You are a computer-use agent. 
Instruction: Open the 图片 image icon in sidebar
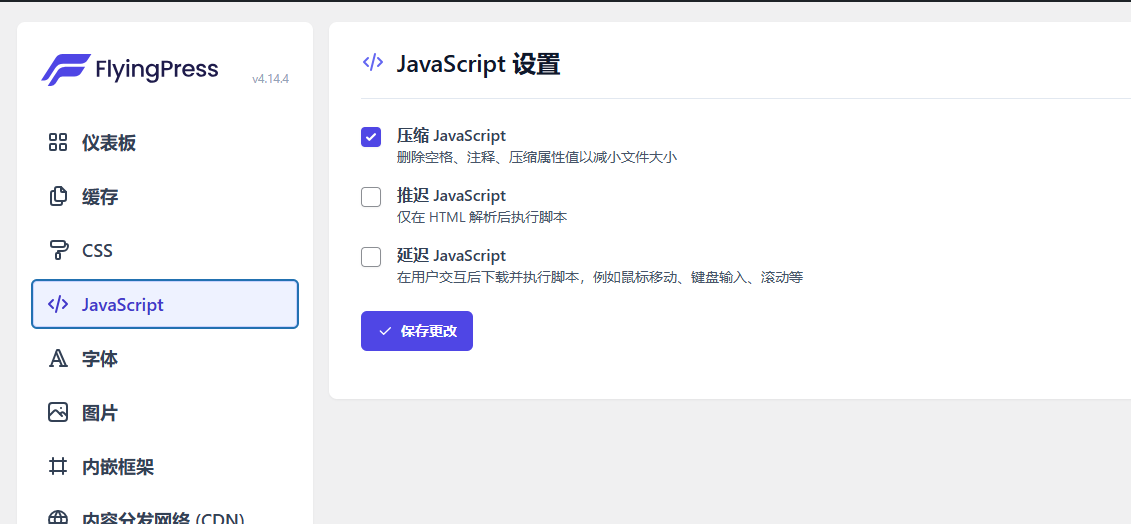pyautogui.click(x=58, y=413)
